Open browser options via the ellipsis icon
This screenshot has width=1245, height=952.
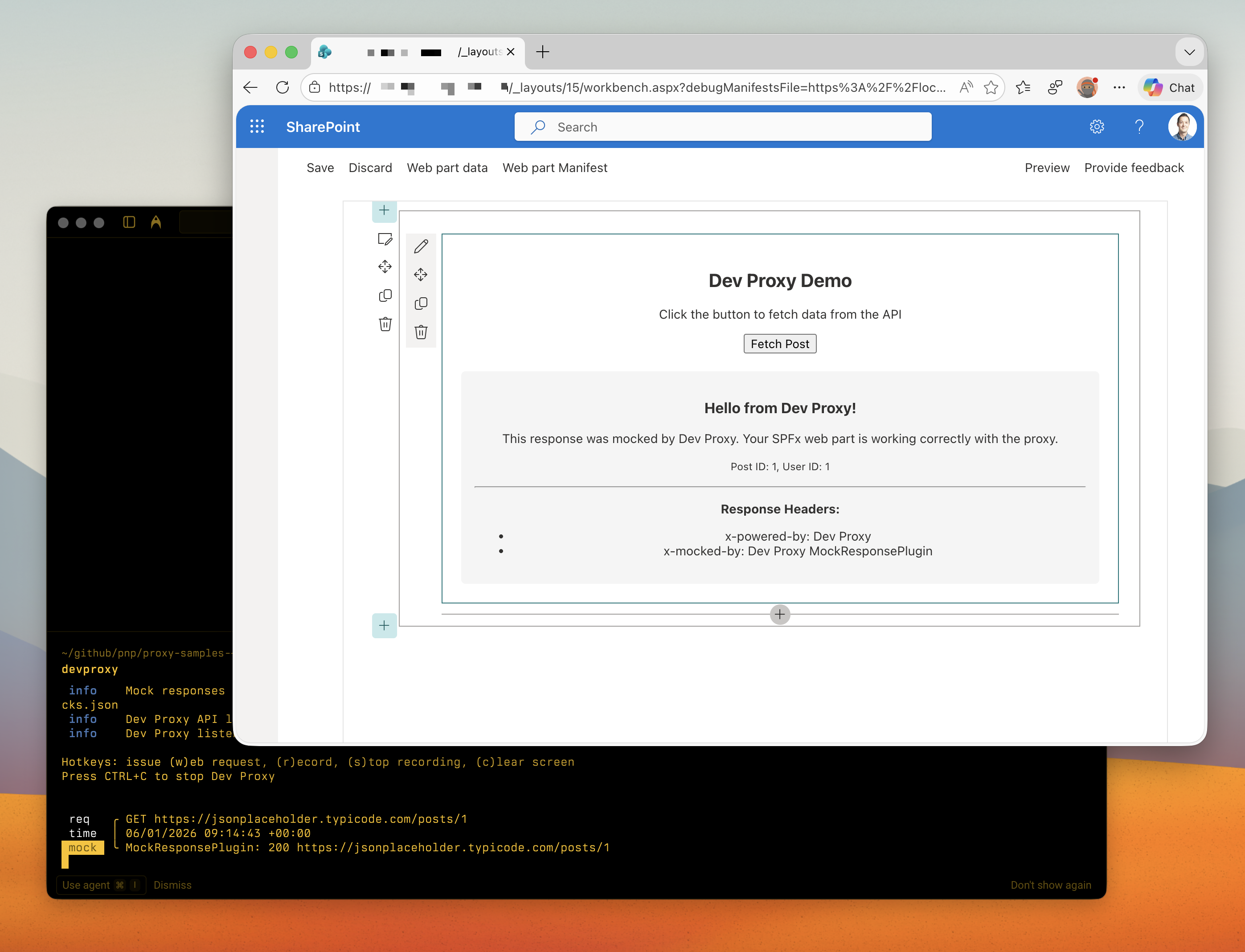[1120, 87]
